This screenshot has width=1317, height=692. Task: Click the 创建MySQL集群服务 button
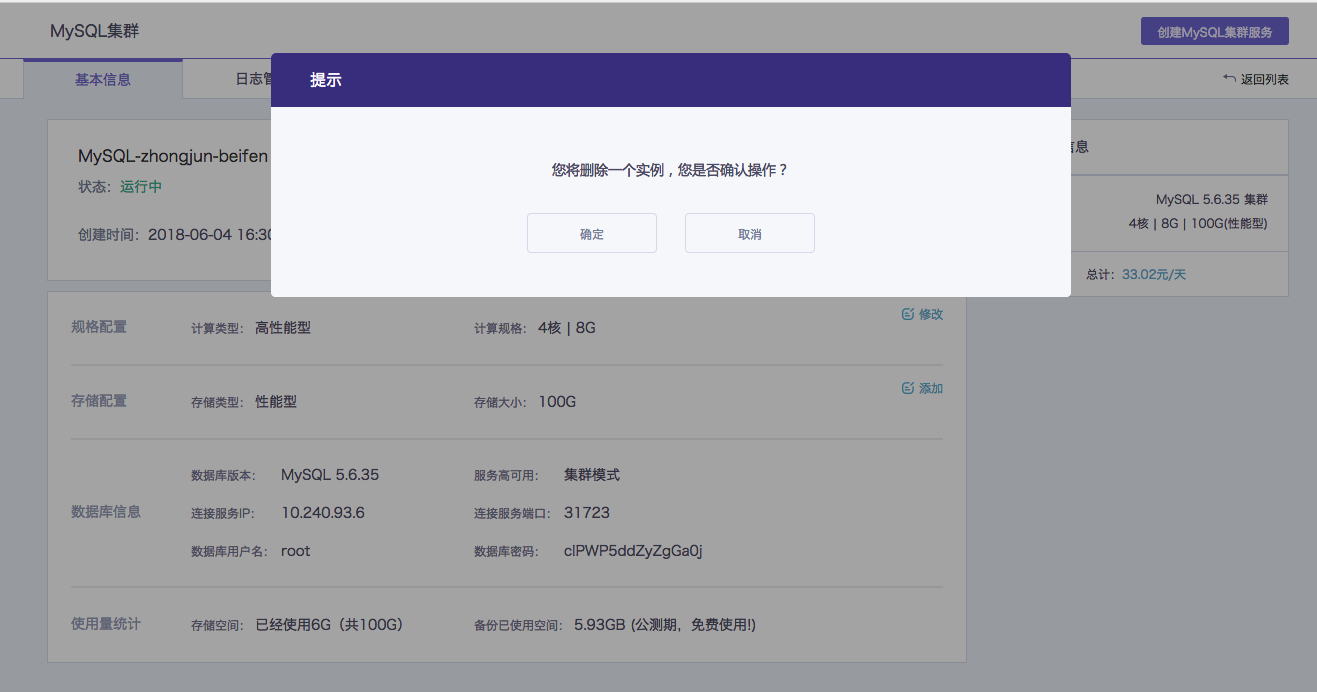coord(1215,32)
